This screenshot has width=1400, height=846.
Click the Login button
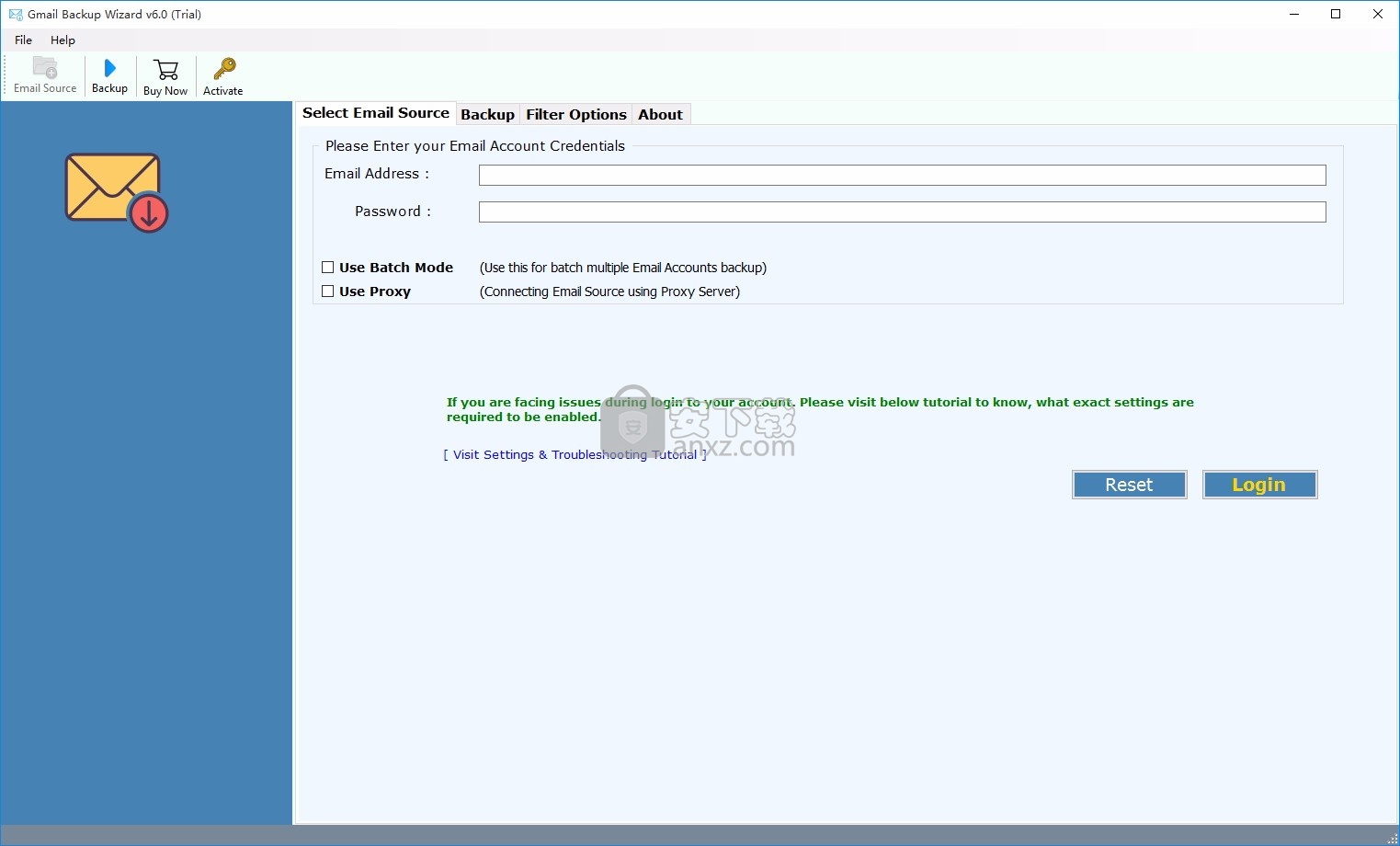(1259, 485)
